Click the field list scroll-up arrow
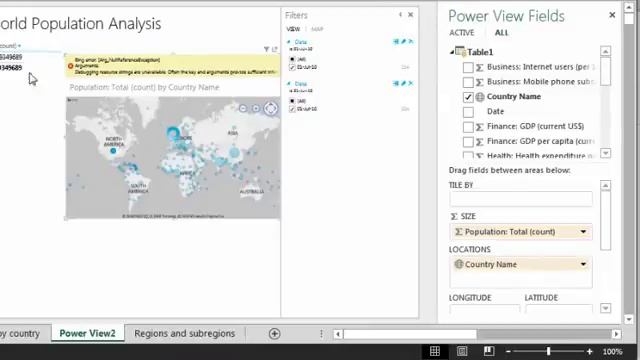640x360 pixels. 606,51
